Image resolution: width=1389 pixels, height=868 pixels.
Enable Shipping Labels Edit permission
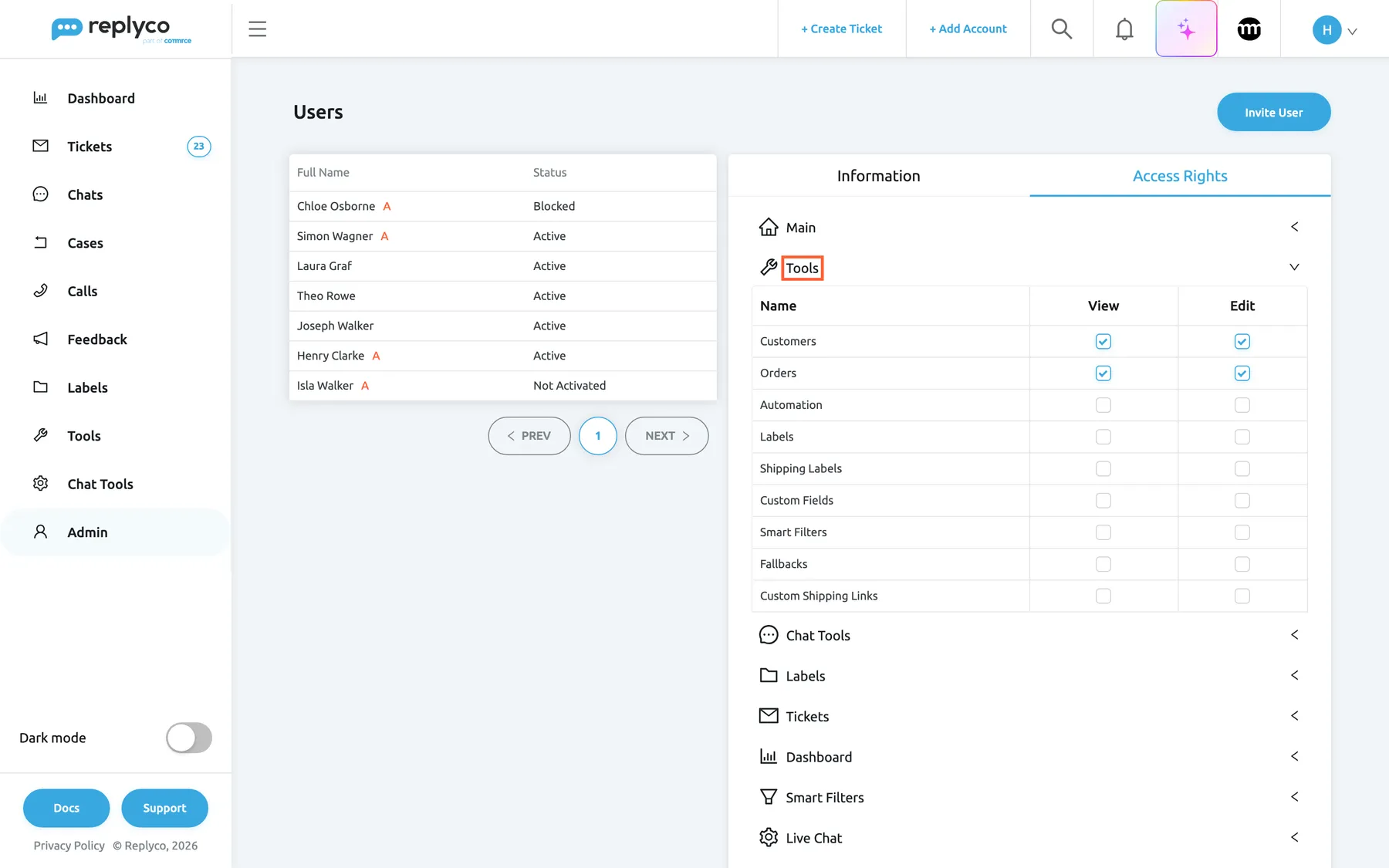pyautogui.click(x=1242, y=468)
